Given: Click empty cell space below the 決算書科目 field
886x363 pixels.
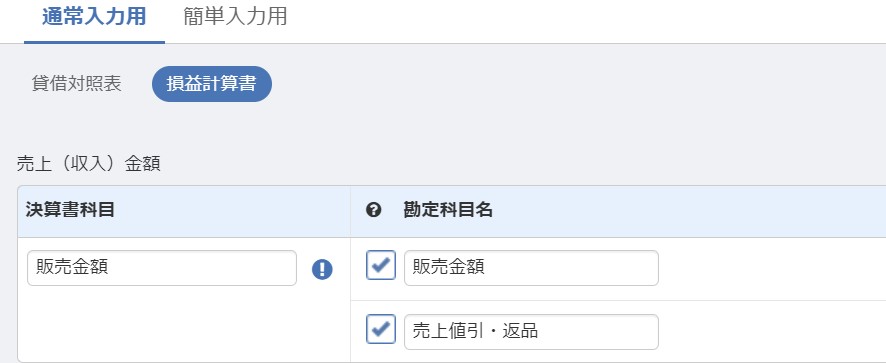Looking at the screenshot, I should coord(184,325).
